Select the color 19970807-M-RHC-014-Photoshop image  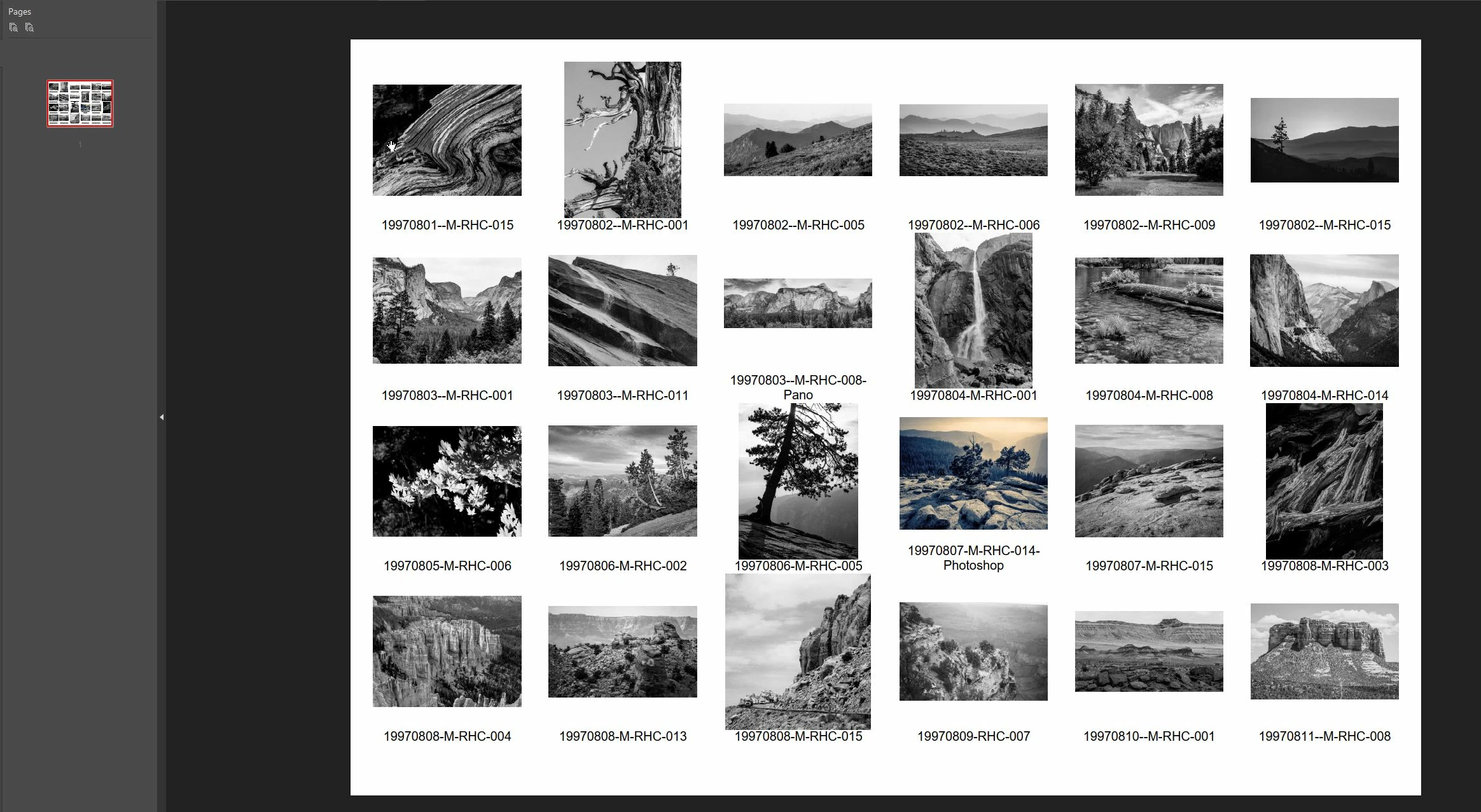tap(973, 473)
